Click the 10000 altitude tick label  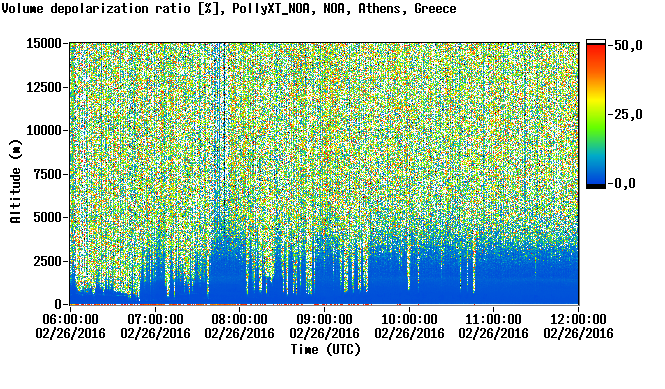[x=44, y=131]
